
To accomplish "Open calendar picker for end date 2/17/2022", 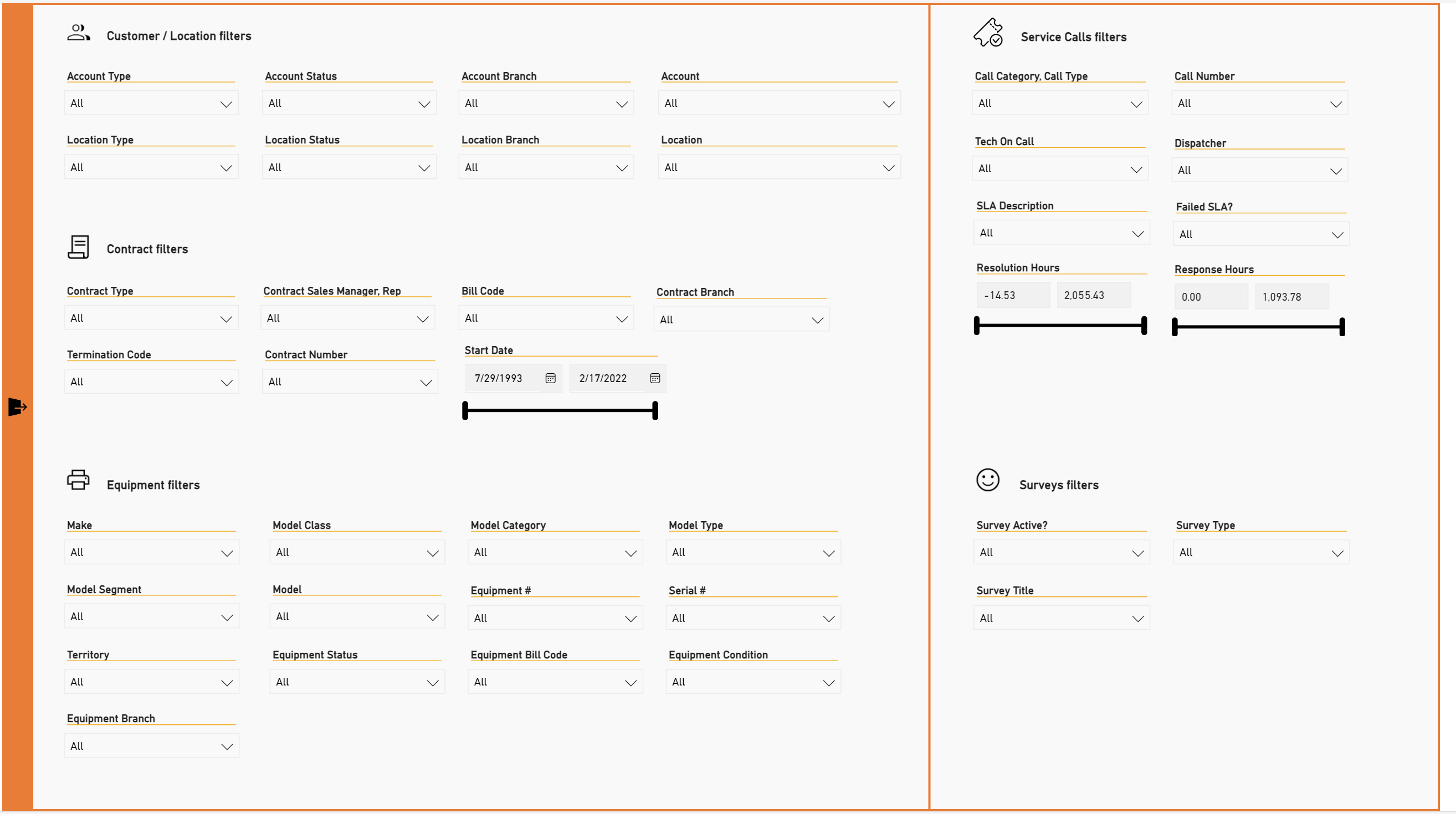I will tap(655, 378).
